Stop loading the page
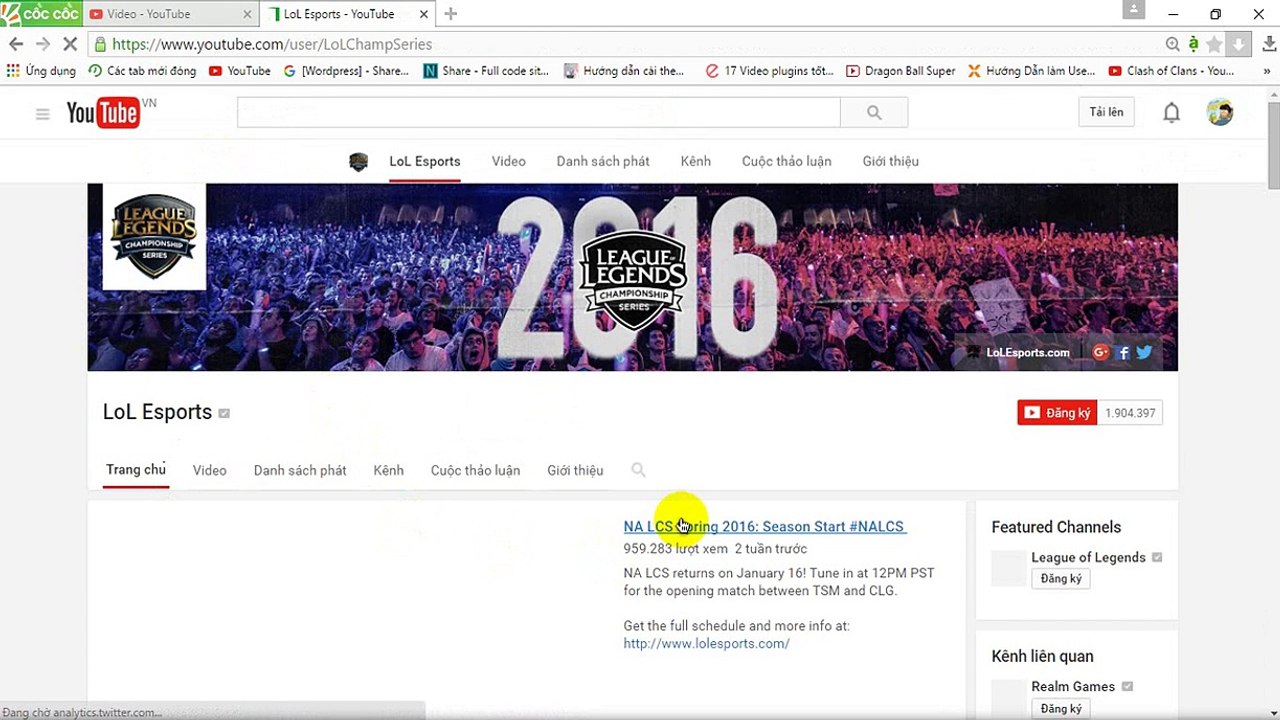This screenshot has width=1280, height=720. point(70,44)
